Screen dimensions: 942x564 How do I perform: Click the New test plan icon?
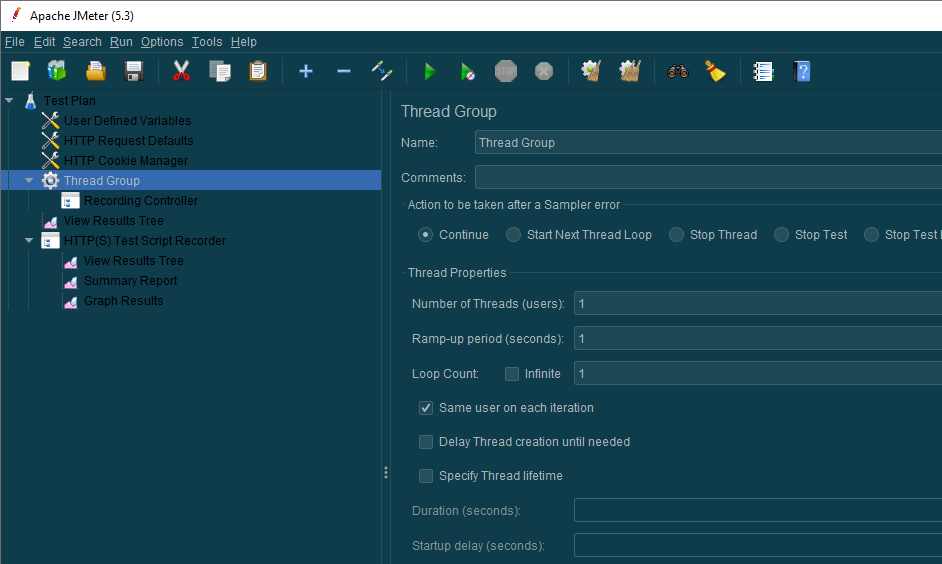click(x=20, y=71)
